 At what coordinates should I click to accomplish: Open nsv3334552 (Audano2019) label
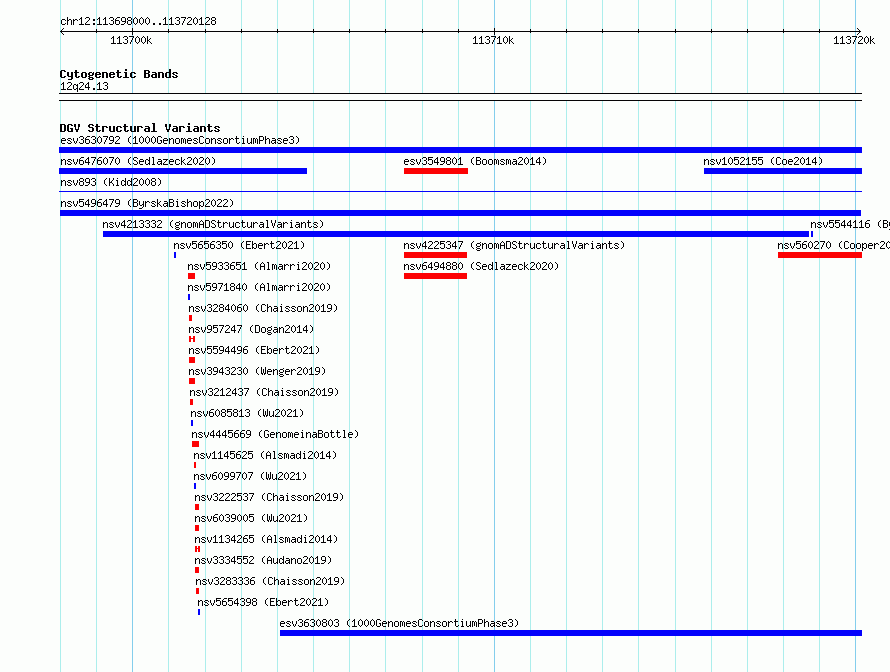[263, 560]
